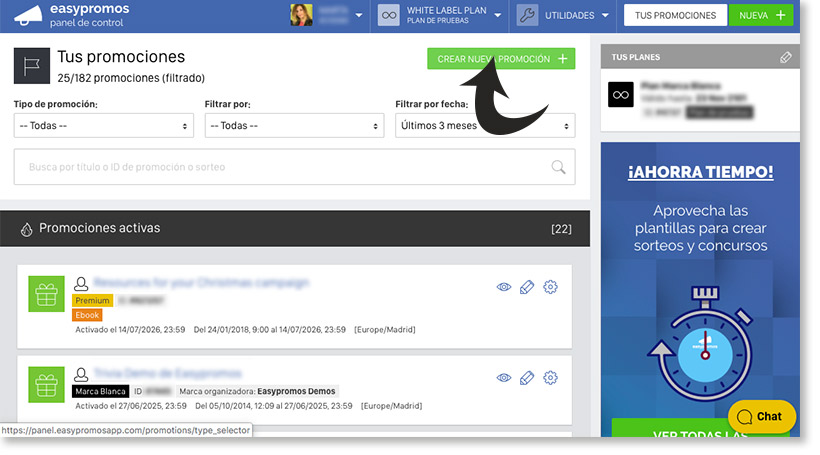820x455 pixels.
Task: Click Easypromos Demos organizer brand text
Action: [x=296, y=391]
